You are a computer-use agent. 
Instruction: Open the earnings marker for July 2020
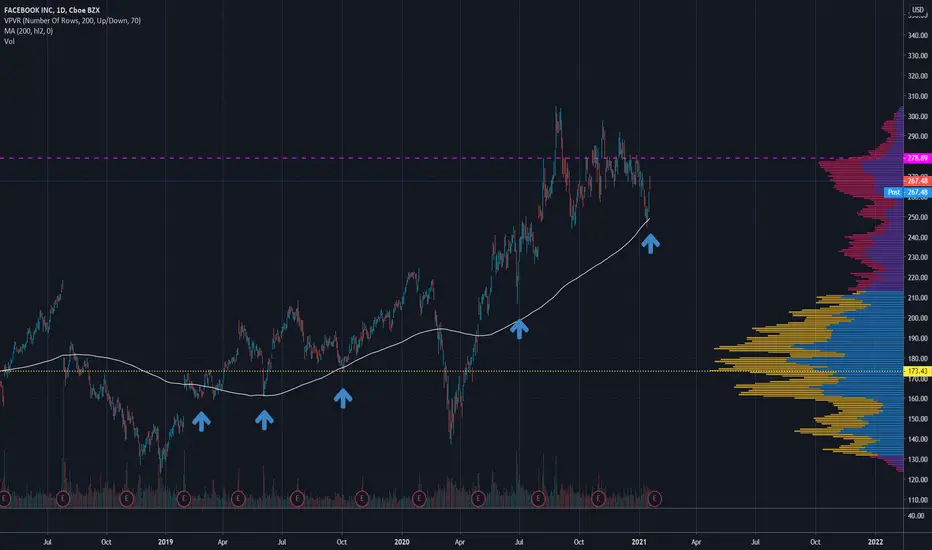(538, 498)
